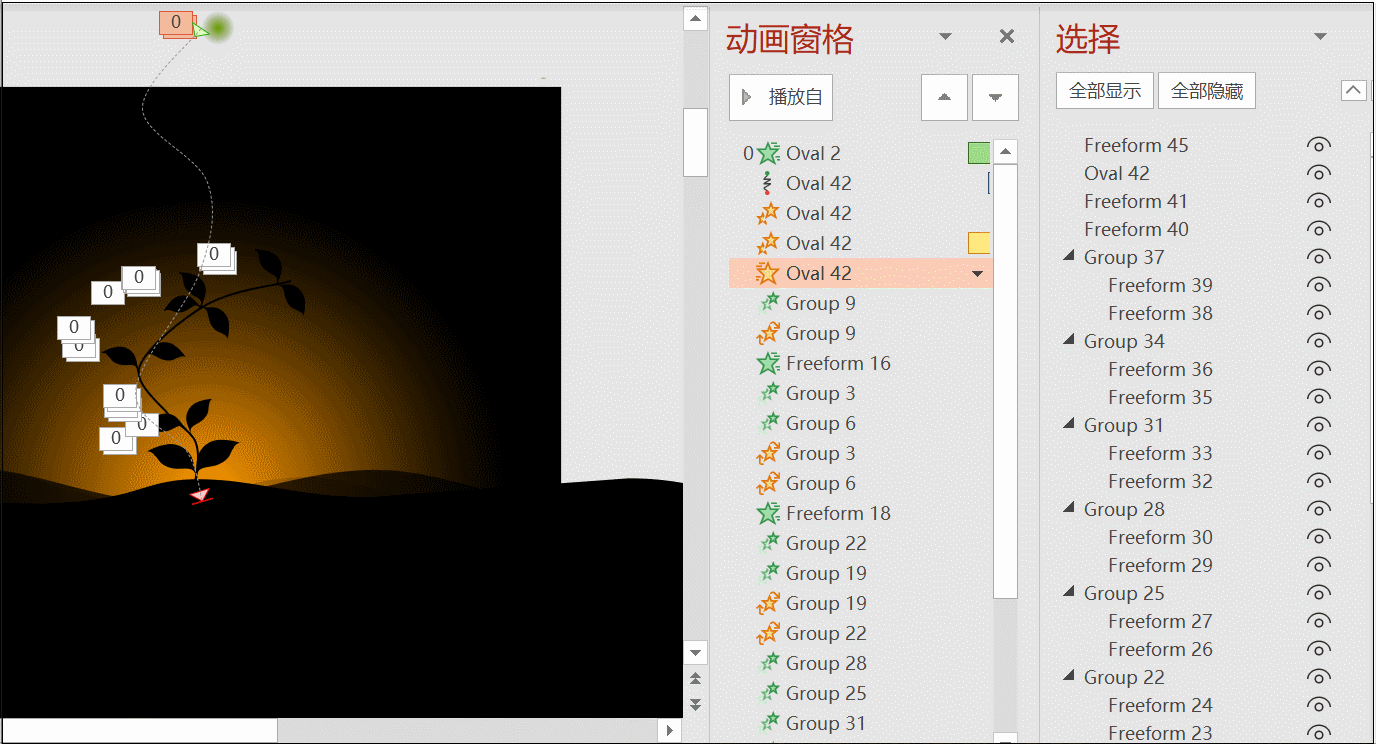Select Freeform 35 in the selection pane
The image size is (1376, 744).
1160,397
